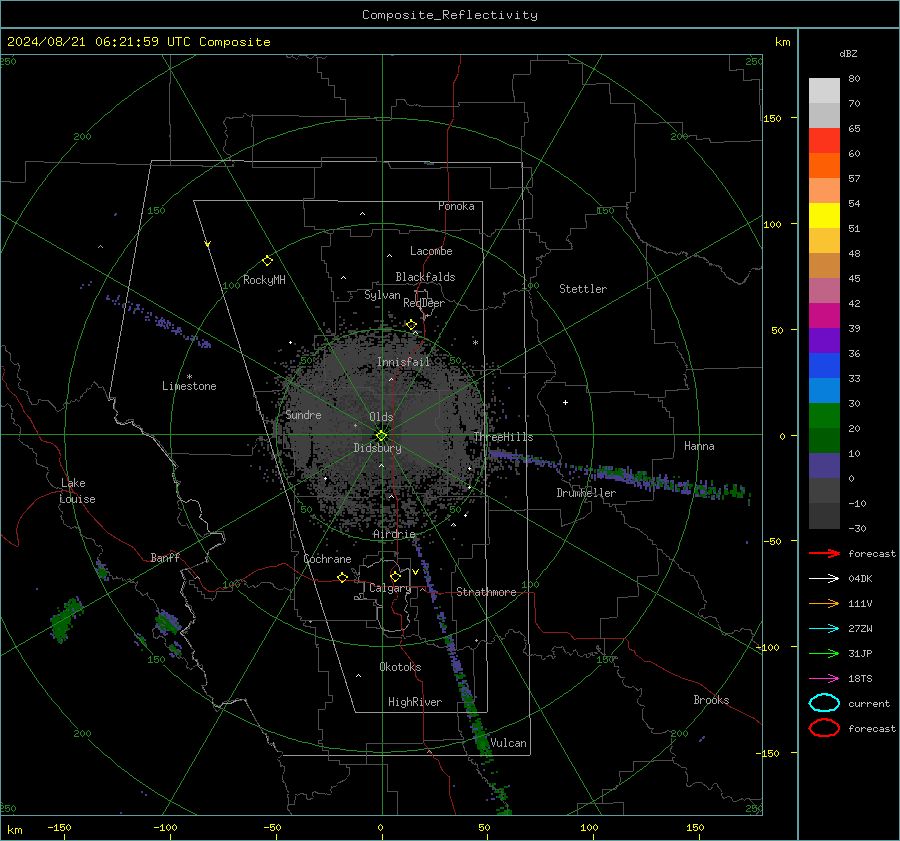Click the Hanna label
Viewport: 900px width, 841px height.
coord(699,446)
